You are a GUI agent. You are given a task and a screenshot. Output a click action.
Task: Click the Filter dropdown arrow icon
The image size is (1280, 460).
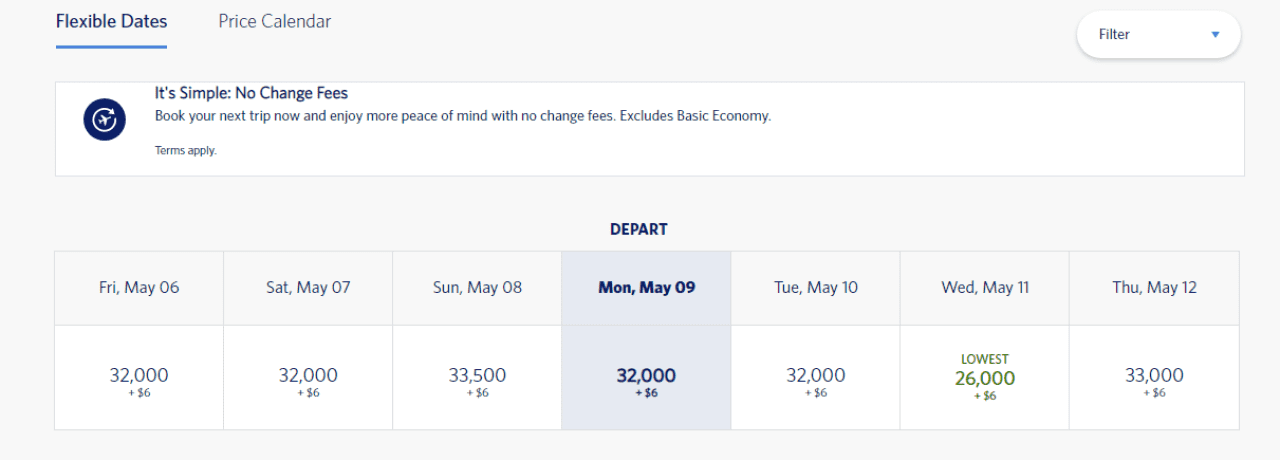(x=1215, y=34)
